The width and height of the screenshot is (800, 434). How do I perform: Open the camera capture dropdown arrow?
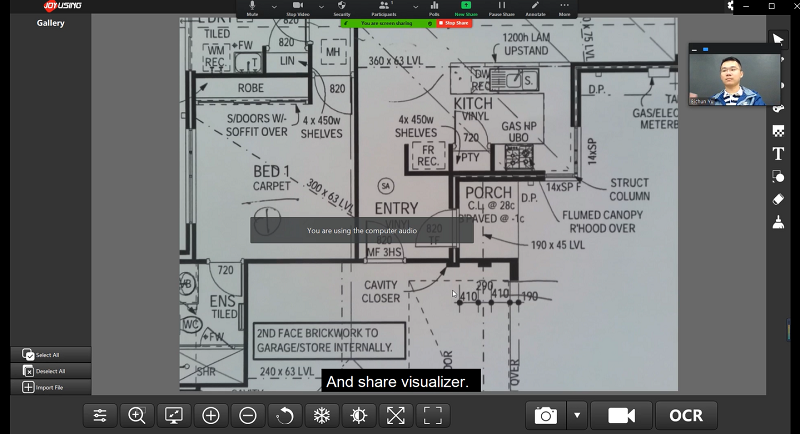click(x=576, y=415)
